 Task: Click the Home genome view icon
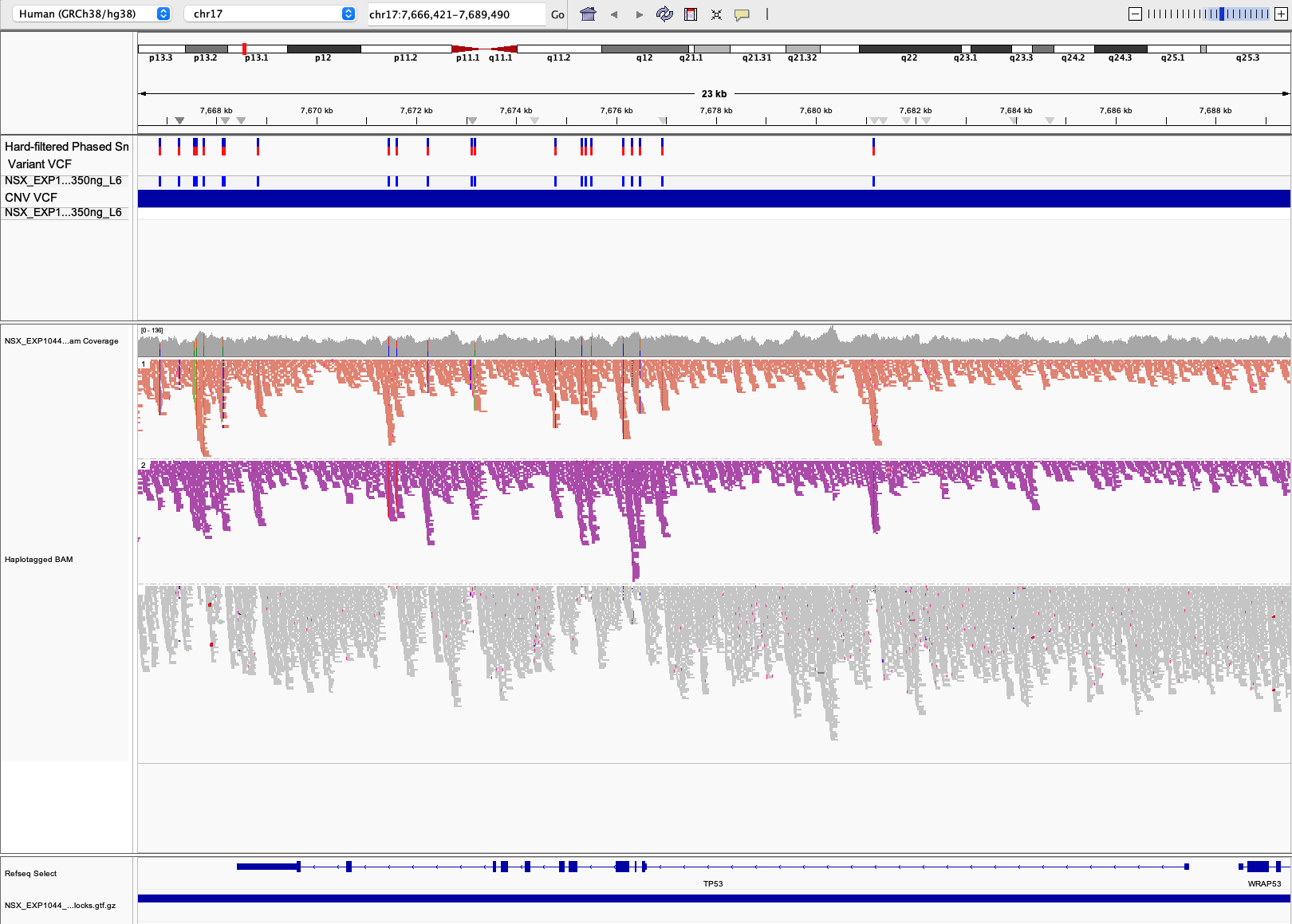coord(588,14)
